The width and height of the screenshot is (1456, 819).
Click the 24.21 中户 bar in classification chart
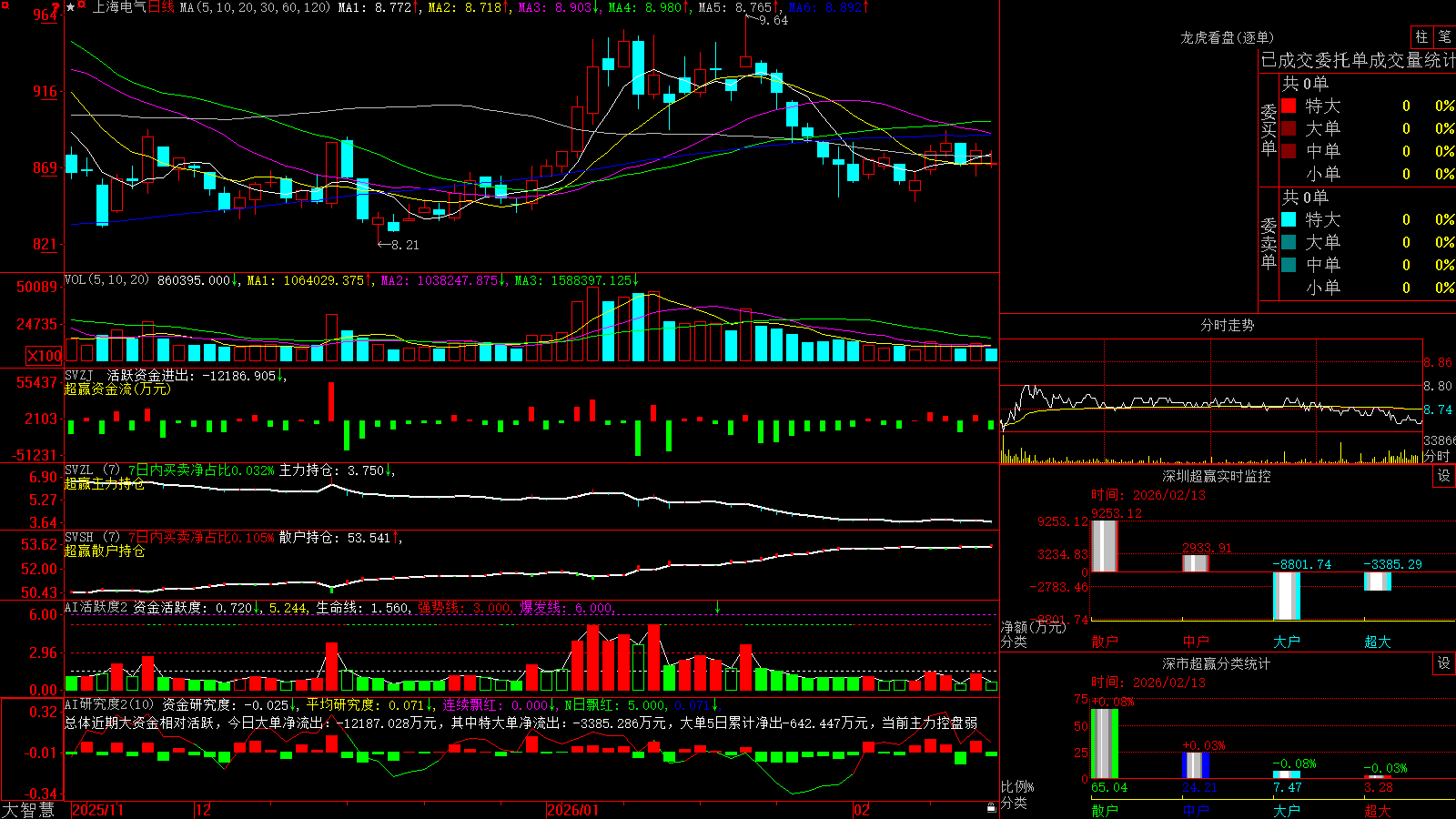(1195, 765)
